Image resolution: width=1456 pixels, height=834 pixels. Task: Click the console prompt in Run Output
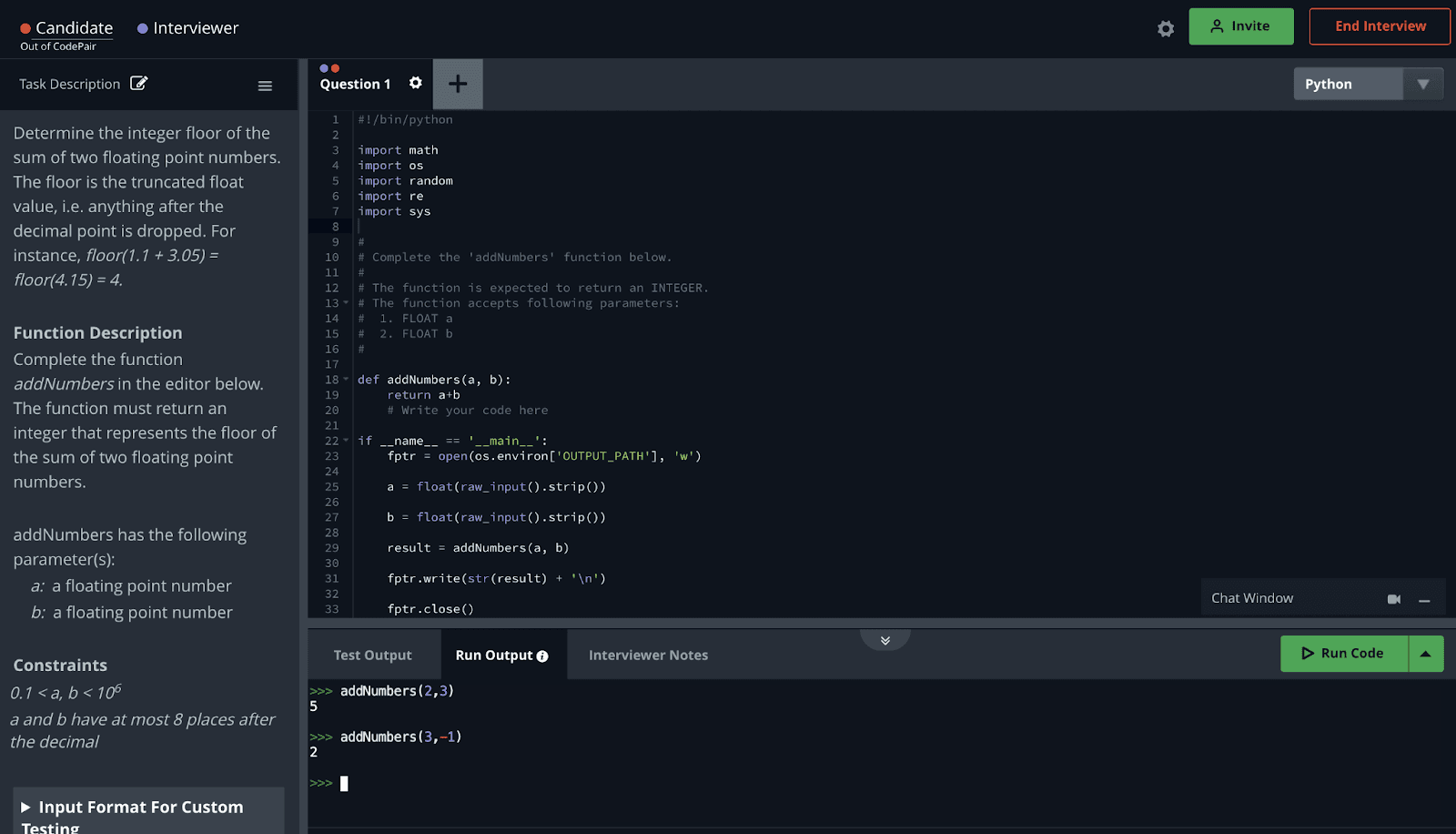pos(344,783)
